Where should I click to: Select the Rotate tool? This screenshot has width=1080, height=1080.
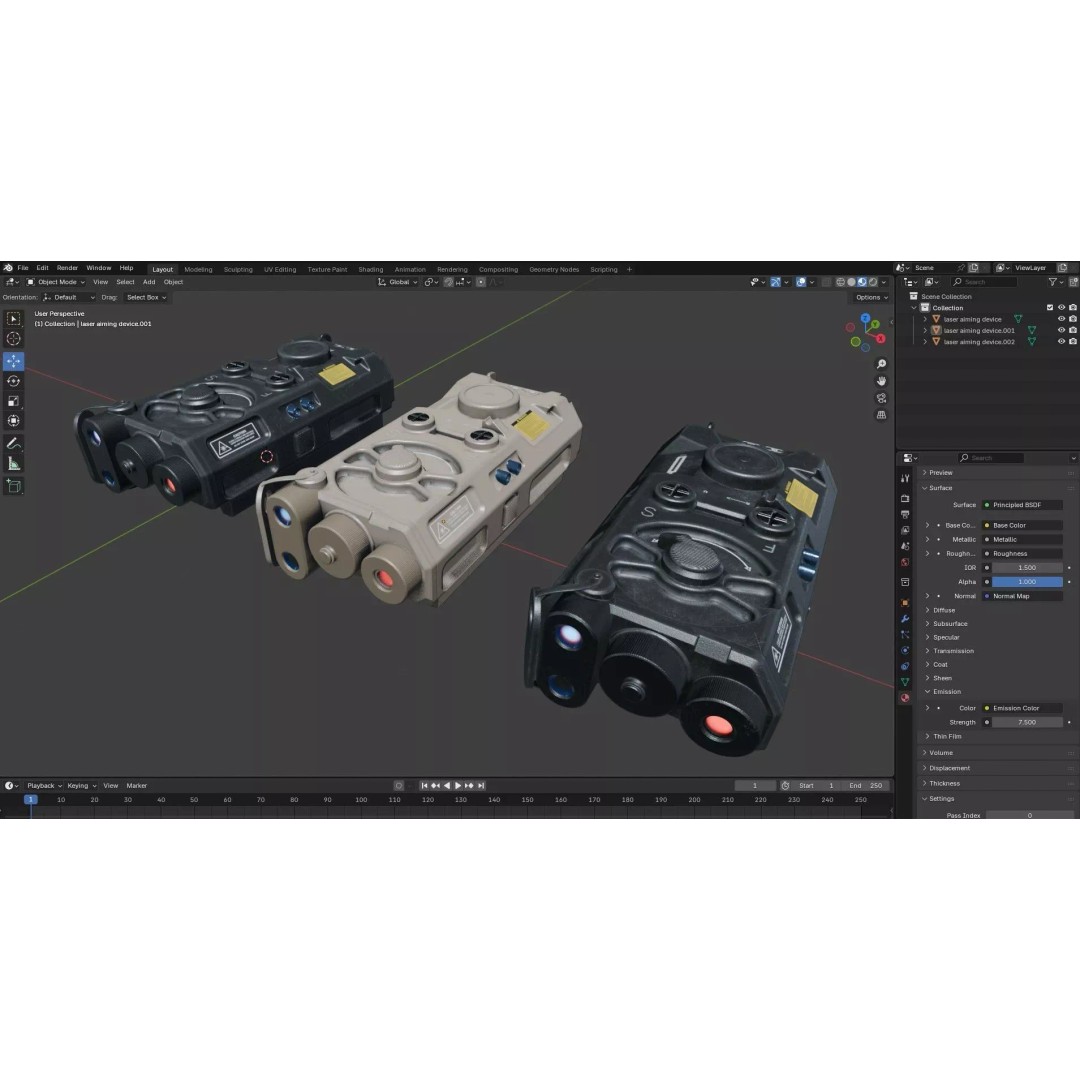tap(13, 381)
